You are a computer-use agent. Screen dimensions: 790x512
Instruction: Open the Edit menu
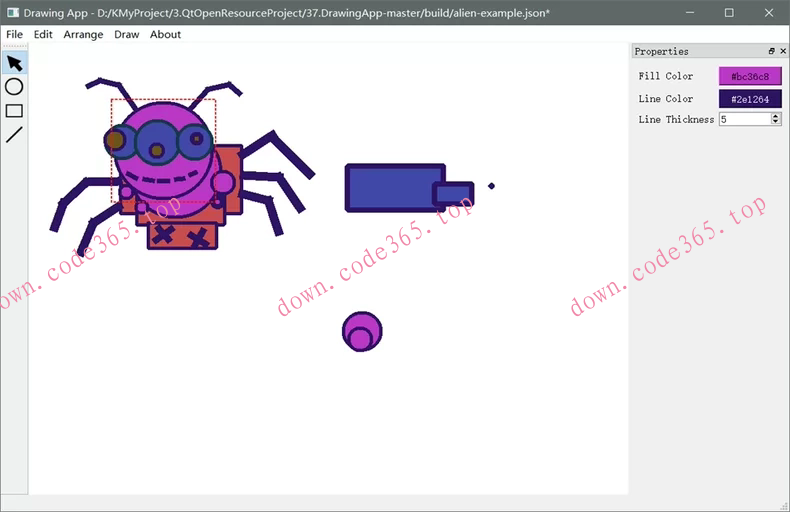pos(43,34)
